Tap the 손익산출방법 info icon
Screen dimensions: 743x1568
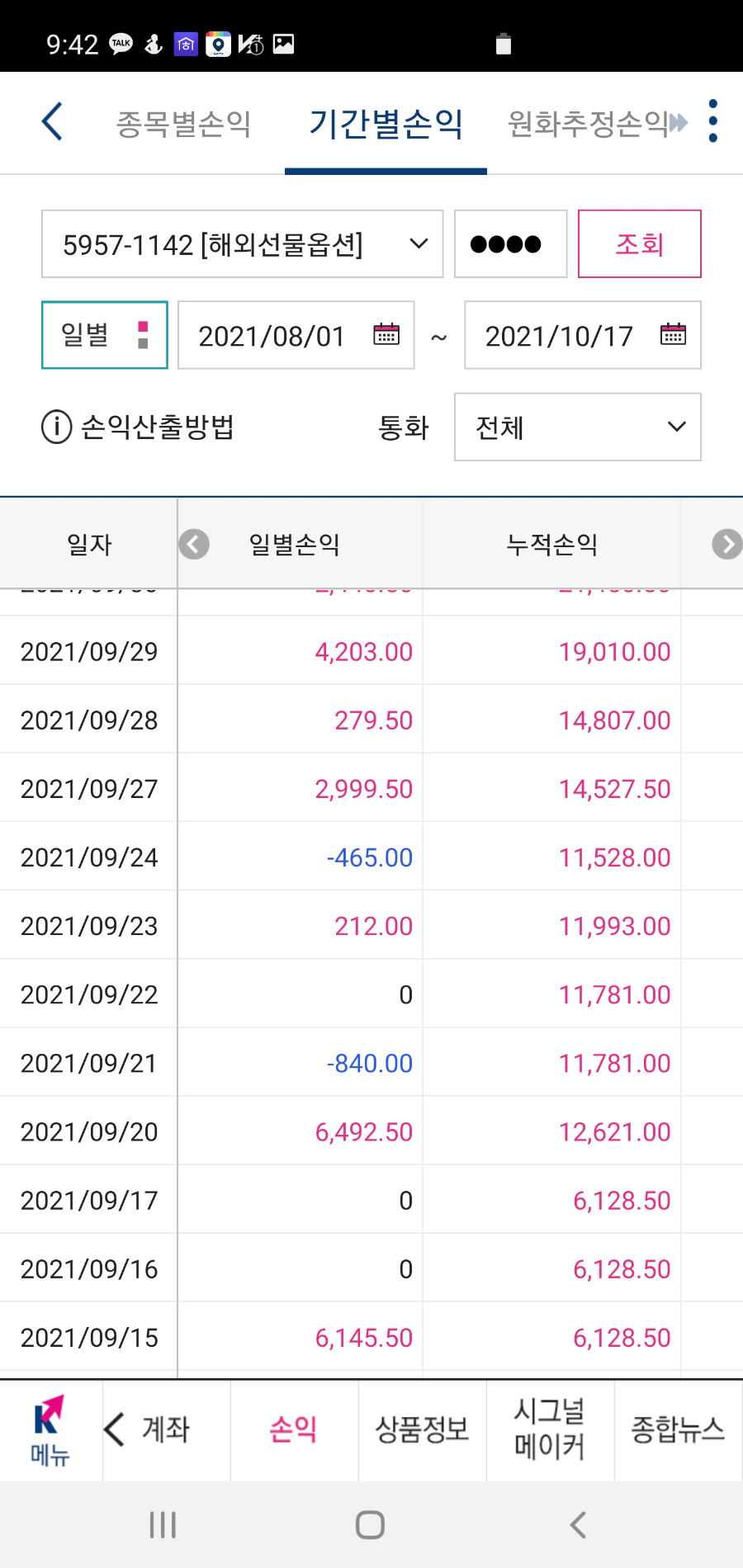pos(56,427)
